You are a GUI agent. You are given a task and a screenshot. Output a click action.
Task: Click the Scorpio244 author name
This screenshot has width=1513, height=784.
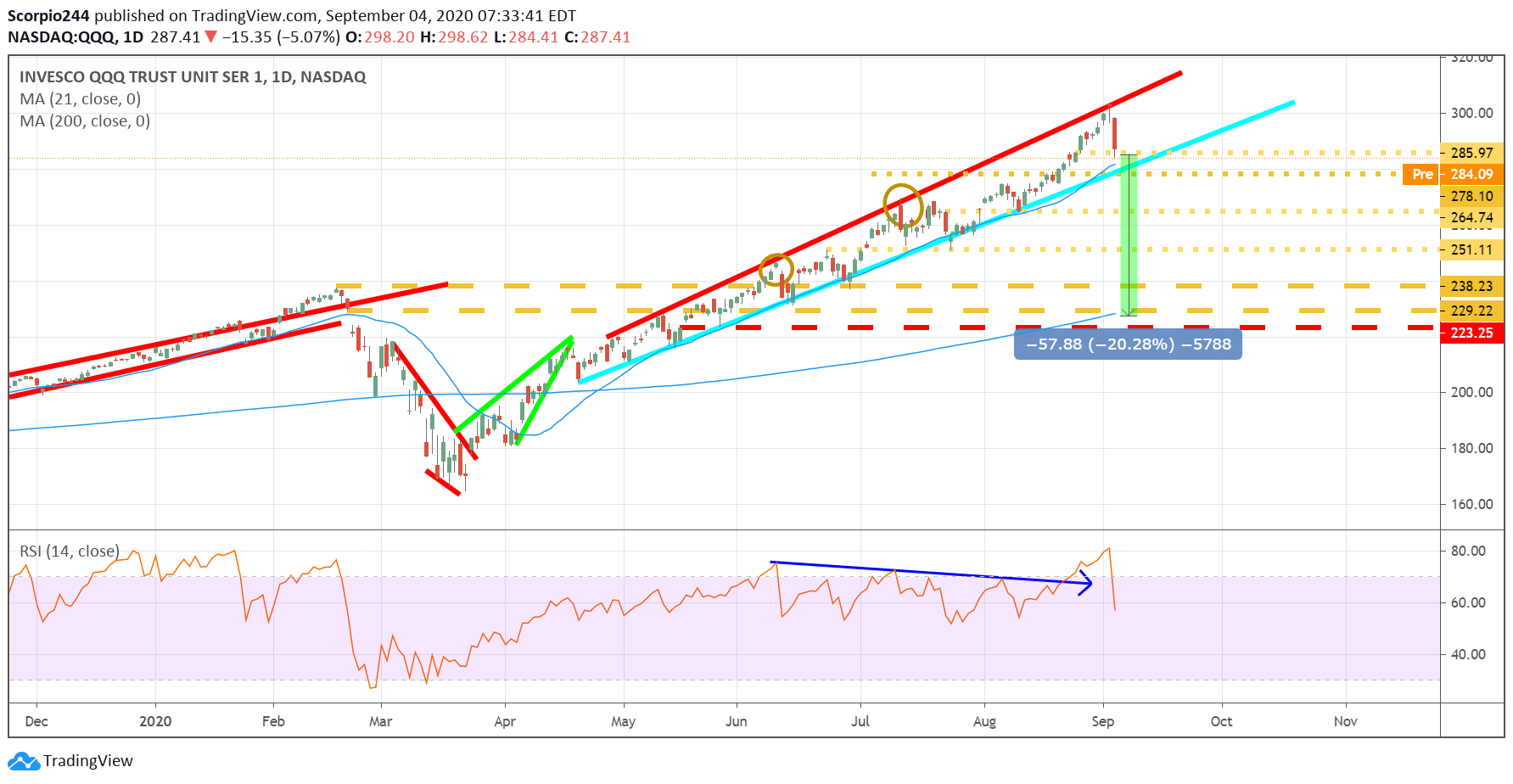point(48,15)
